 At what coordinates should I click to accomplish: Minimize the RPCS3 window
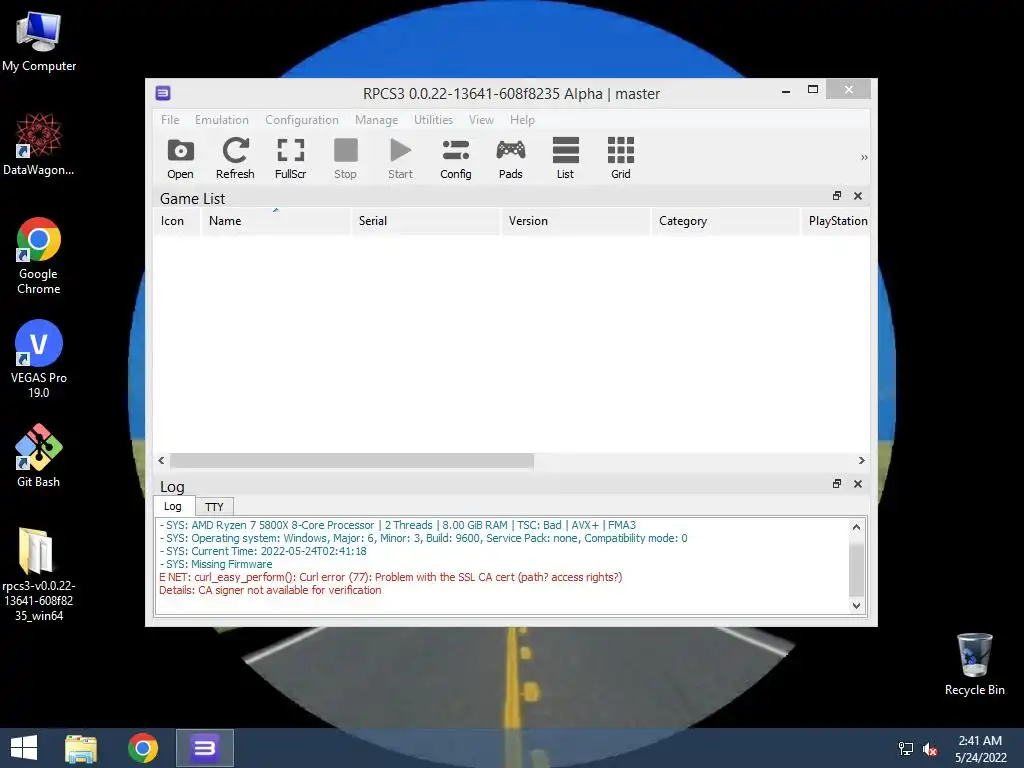[x=786, y=91]
